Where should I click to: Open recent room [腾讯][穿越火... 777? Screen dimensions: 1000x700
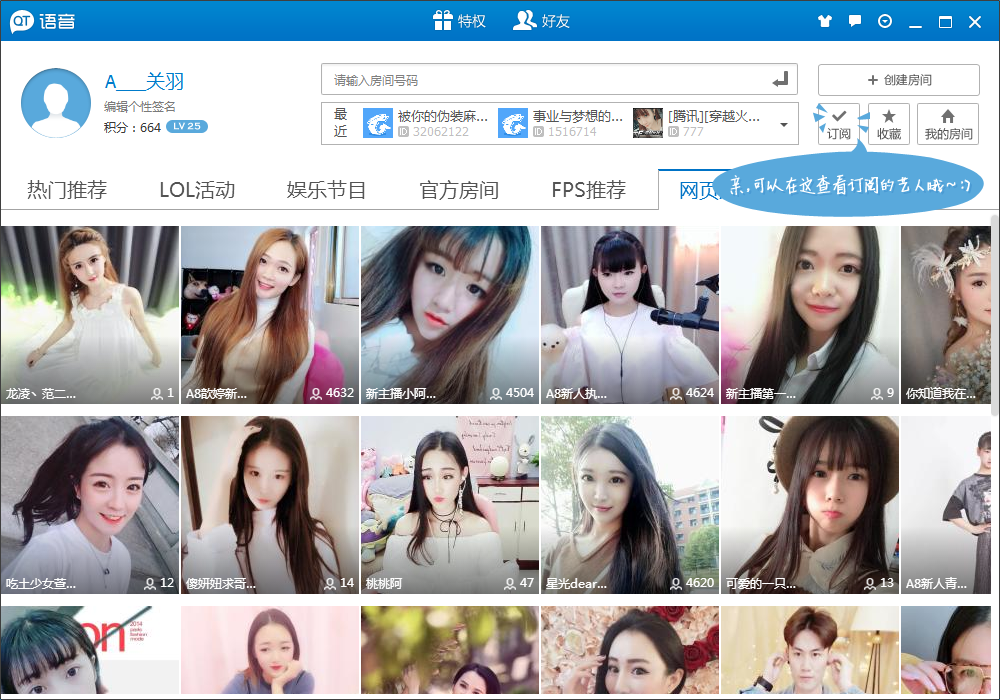(x=697, y=123)
